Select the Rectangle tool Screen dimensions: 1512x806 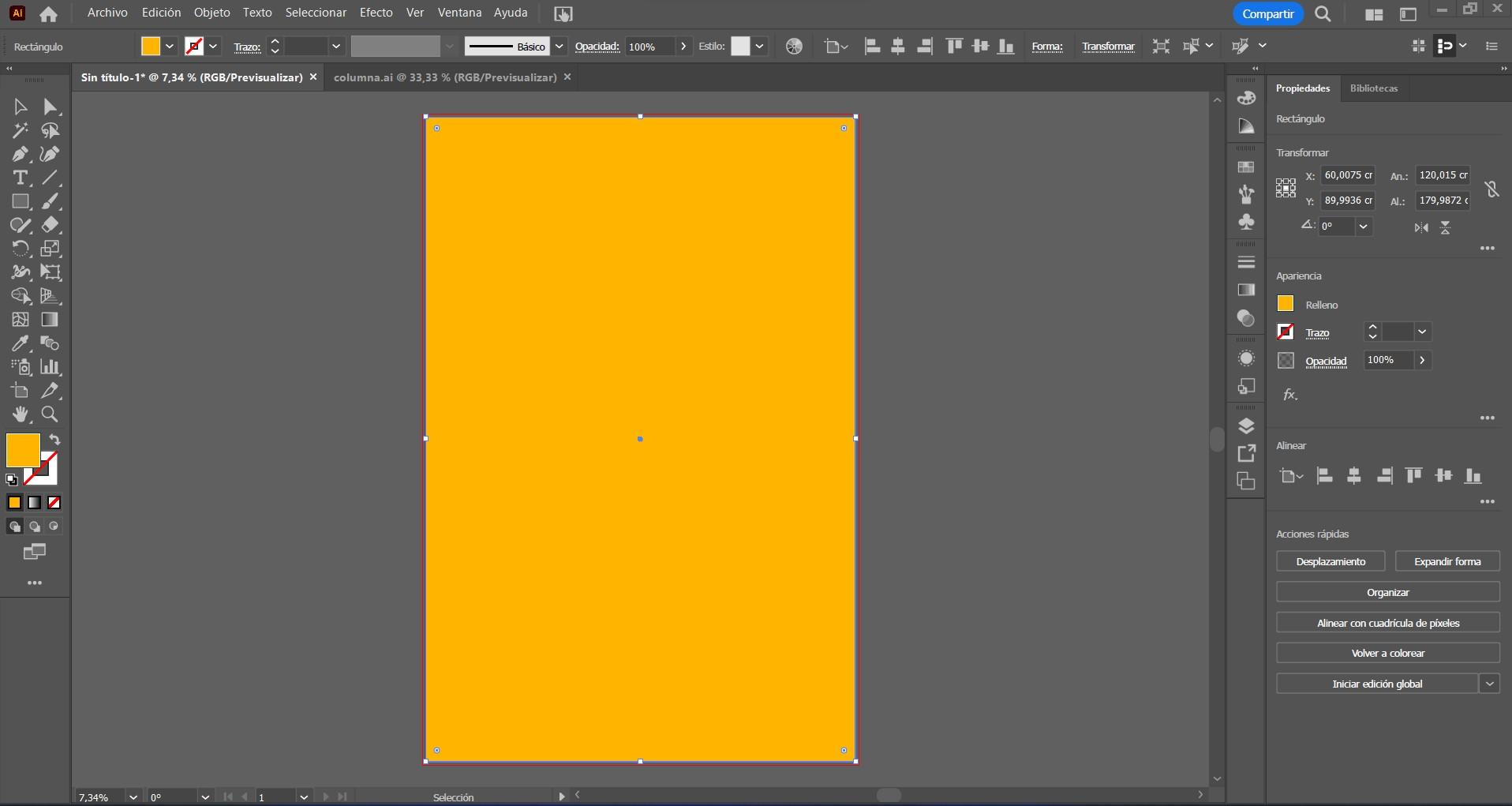(21, 201)
